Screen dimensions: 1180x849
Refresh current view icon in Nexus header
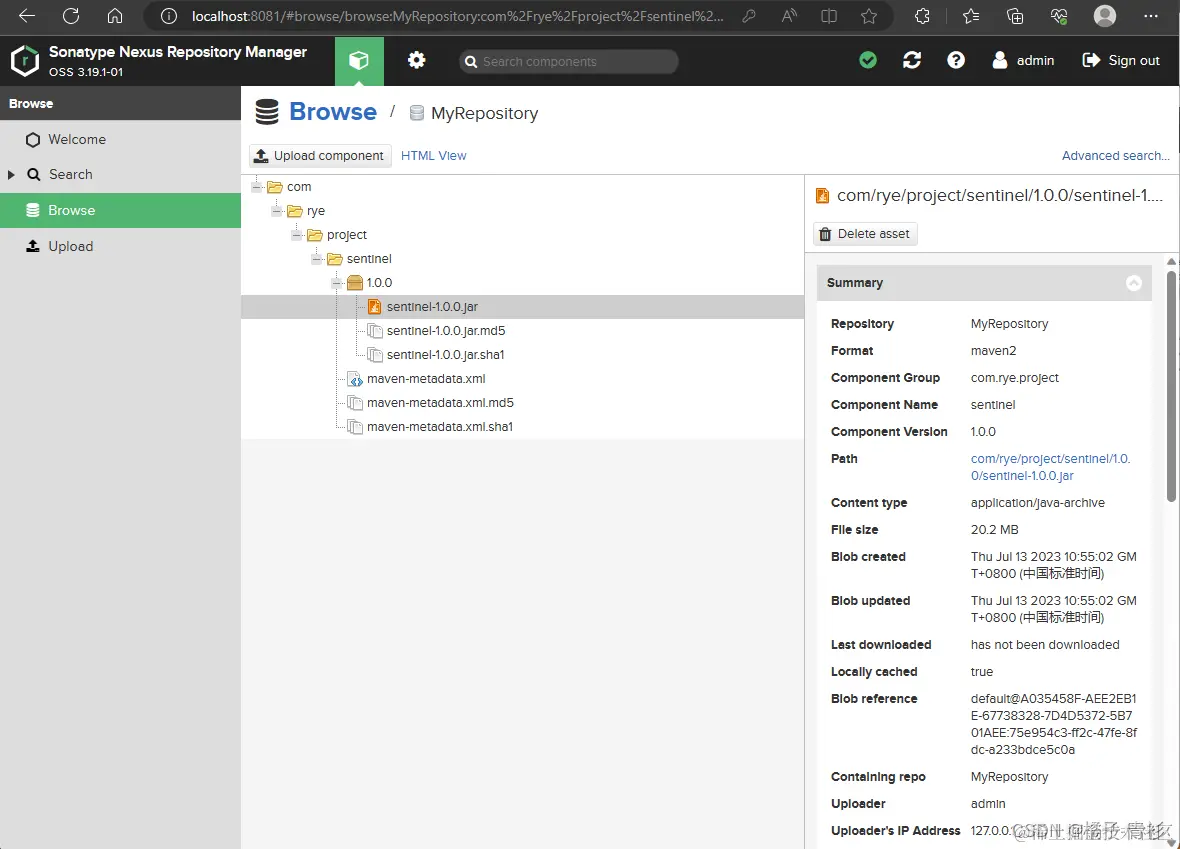click(912, 60)
